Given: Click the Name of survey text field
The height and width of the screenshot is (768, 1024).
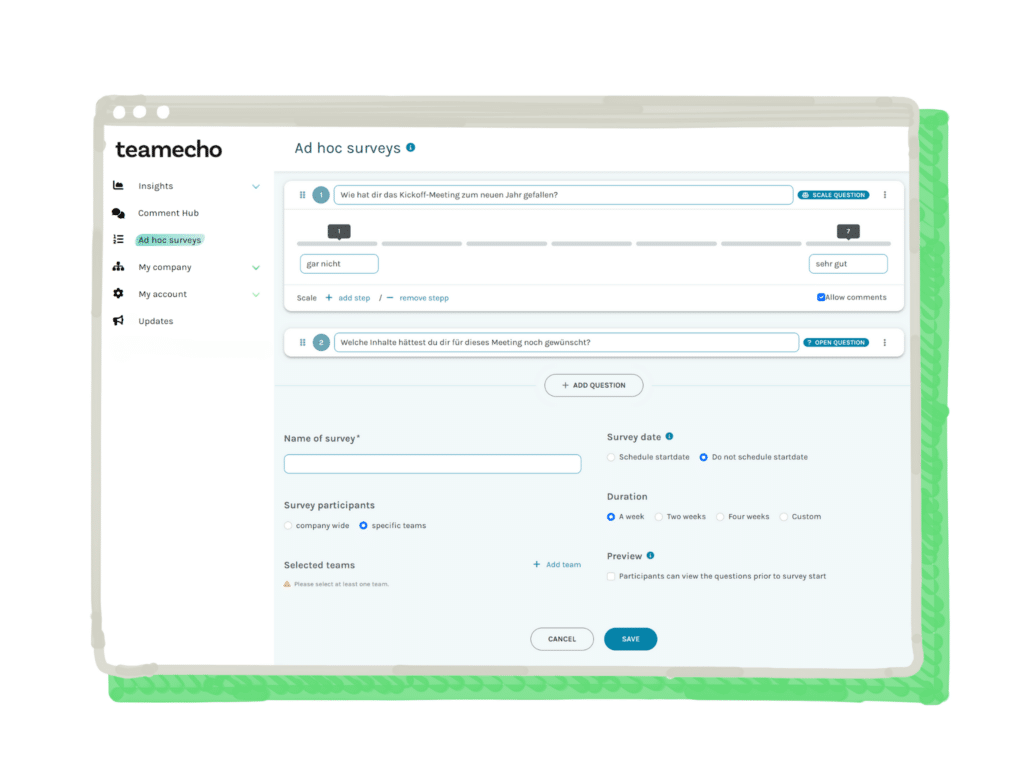Looking at the screenshot, I should coord(432,464).
